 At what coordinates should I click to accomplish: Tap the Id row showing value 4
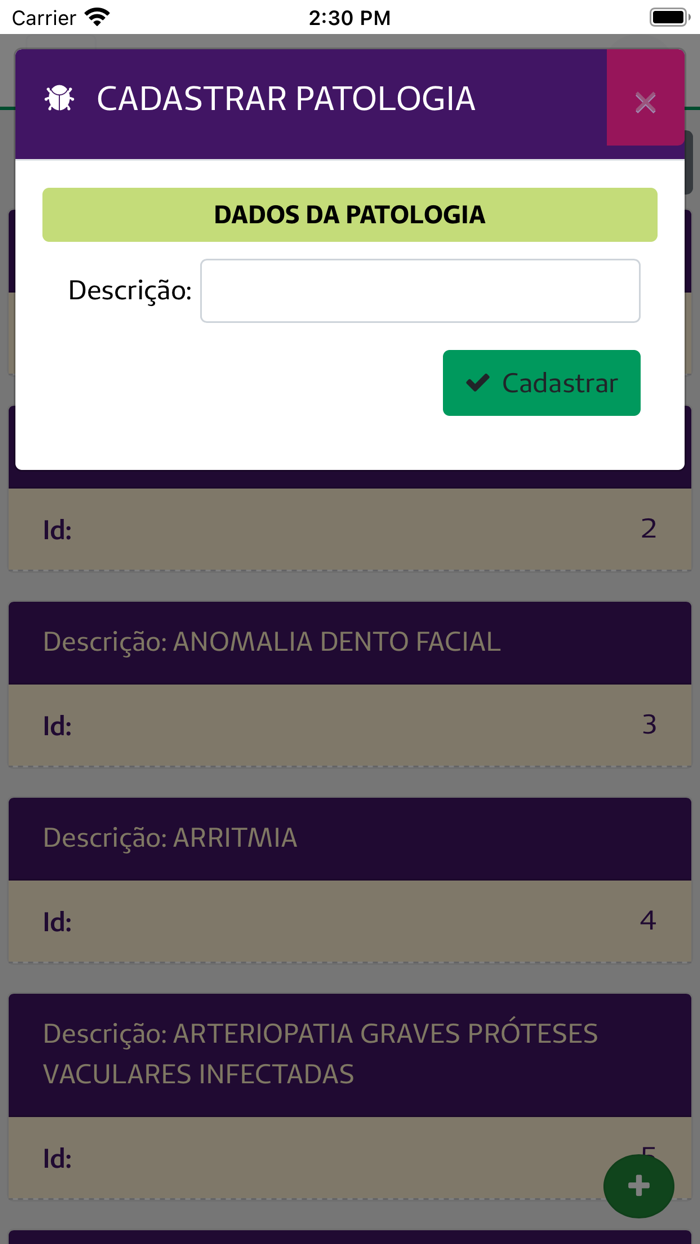coord(348,921)
